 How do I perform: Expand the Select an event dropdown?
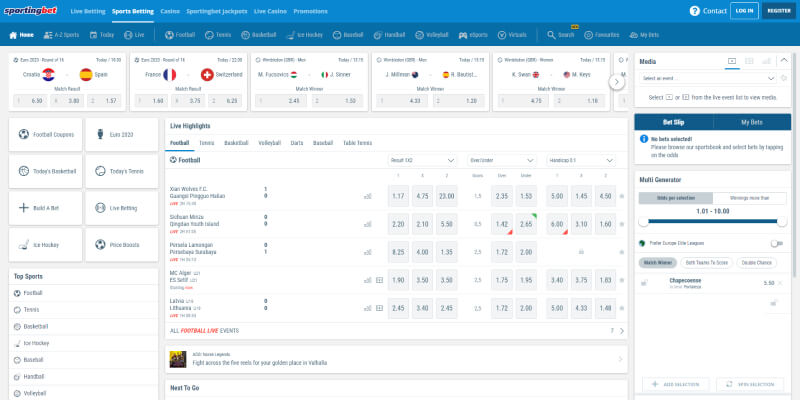pos(708,79)
